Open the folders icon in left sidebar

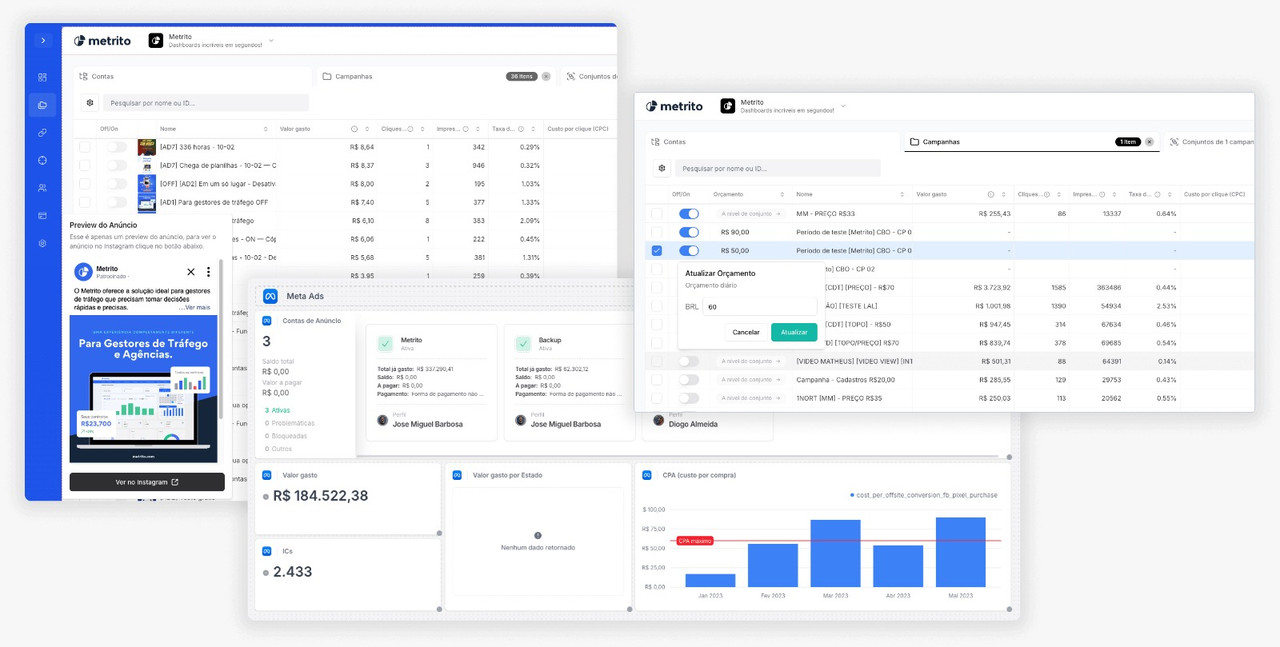pos(42,105)
